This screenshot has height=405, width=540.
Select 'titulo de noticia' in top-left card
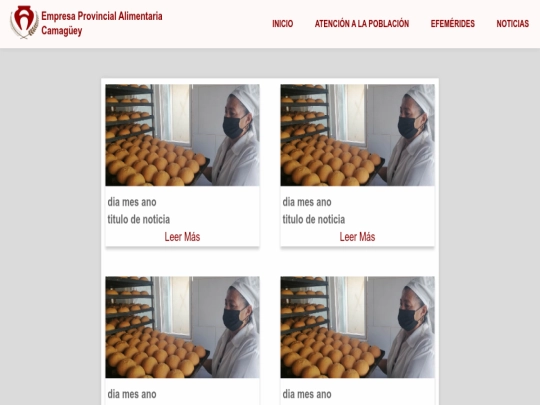pos(138,219)
